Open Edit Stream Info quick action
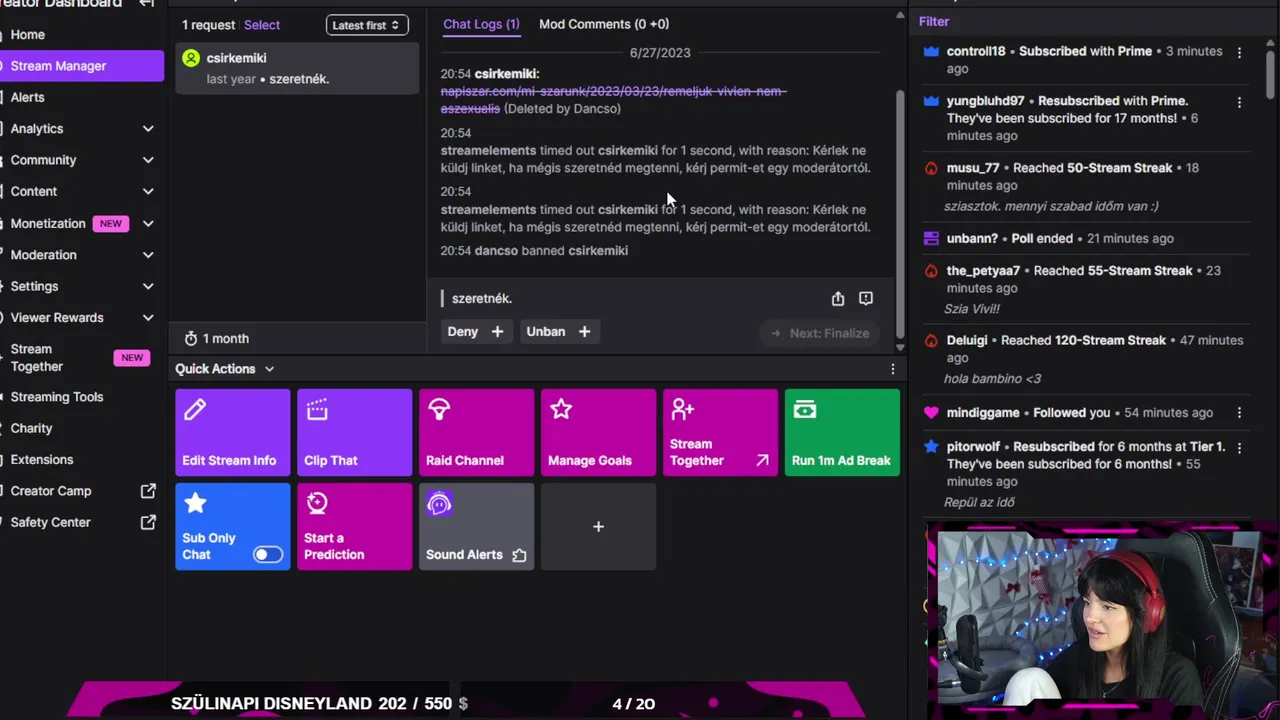1280x720 pixels. (233, 432)
